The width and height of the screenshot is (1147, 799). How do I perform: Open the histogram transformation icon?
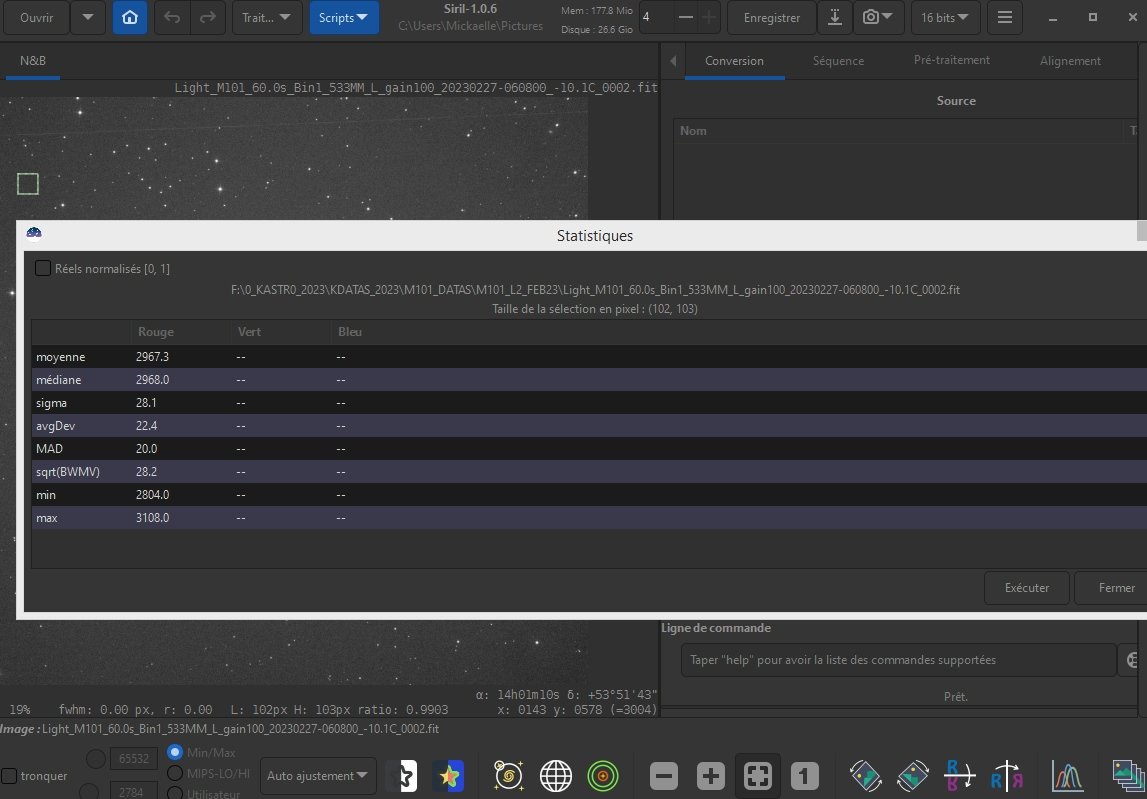pos(1067,776)
